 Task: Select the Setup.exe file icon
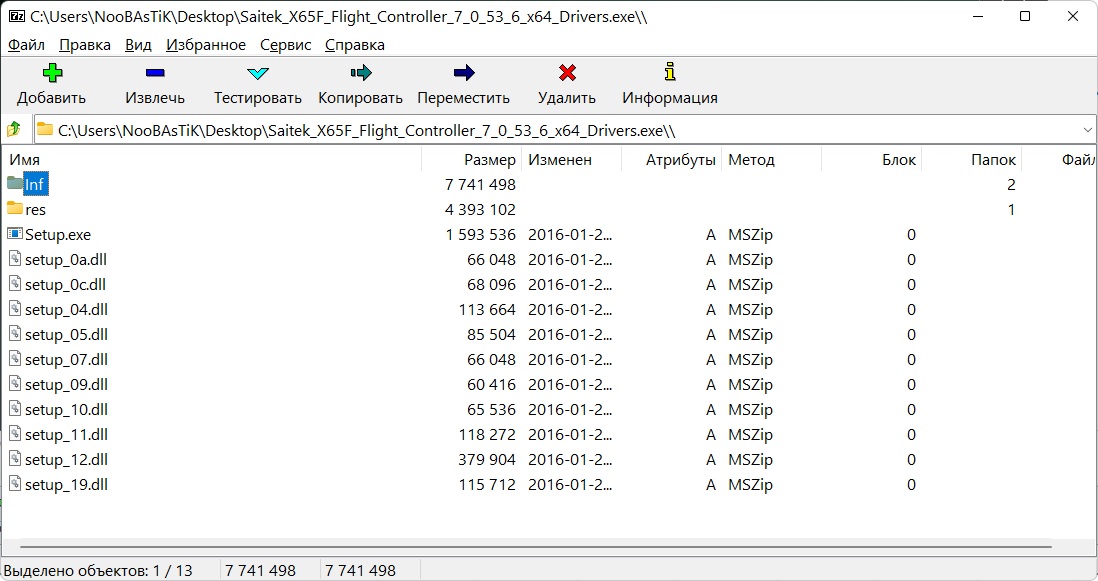pos(15,234)
